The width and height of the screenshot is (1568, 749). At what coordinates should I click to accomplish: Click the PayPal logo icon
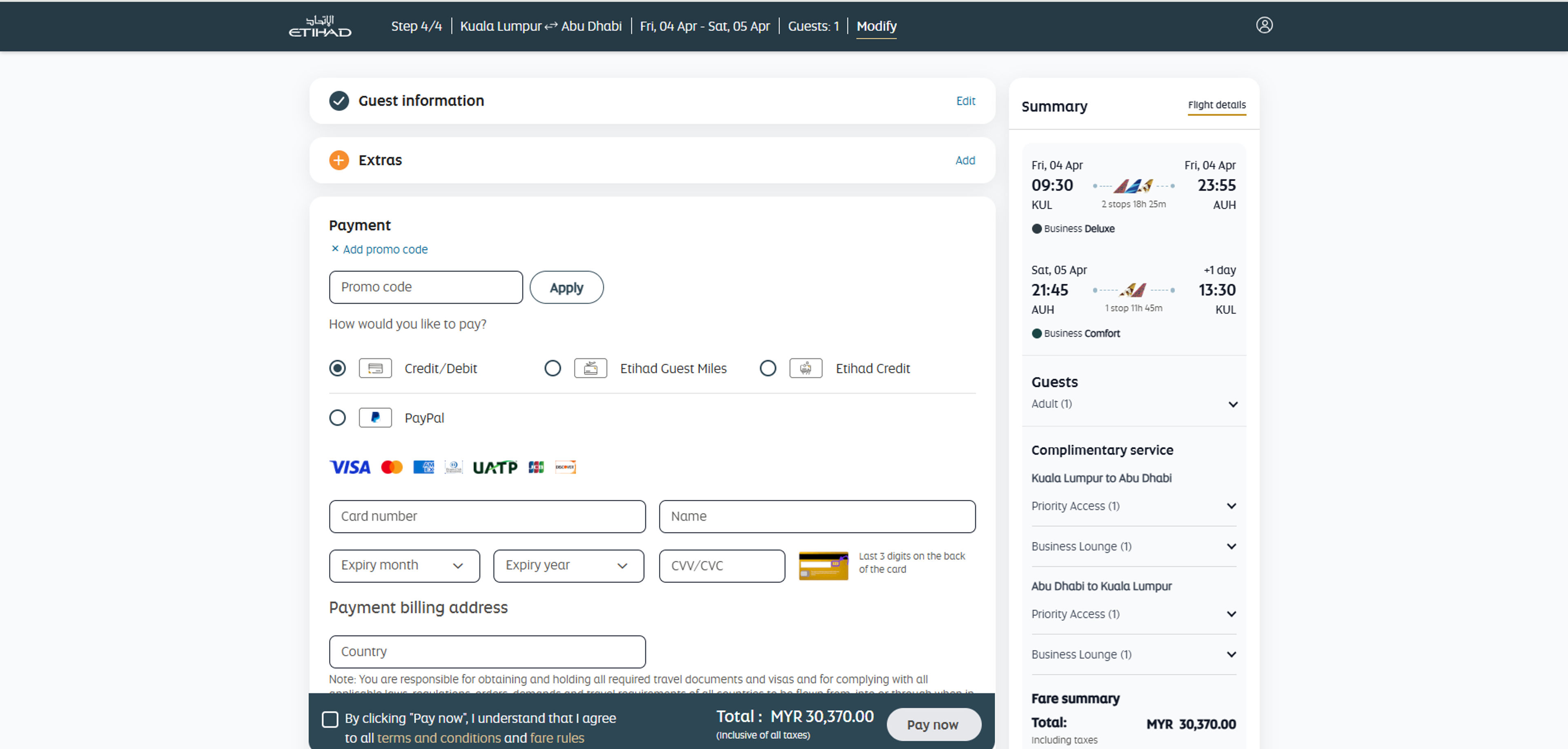375,418
